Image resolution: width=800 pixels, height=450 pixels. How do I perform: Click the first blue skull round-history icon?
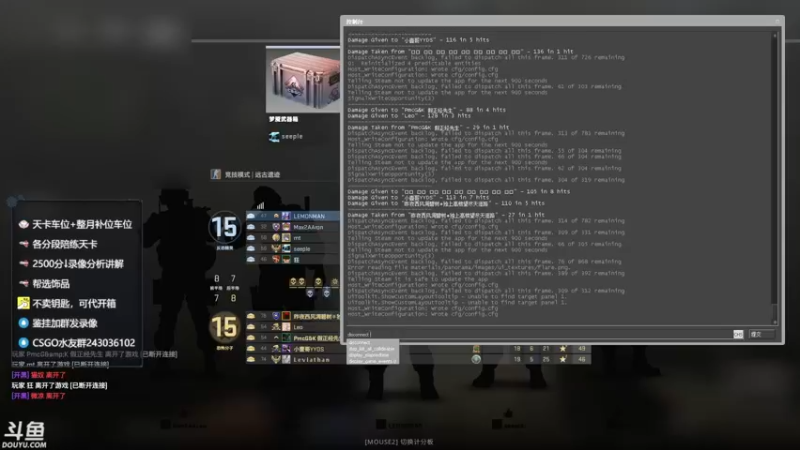(x=310, y=292)
